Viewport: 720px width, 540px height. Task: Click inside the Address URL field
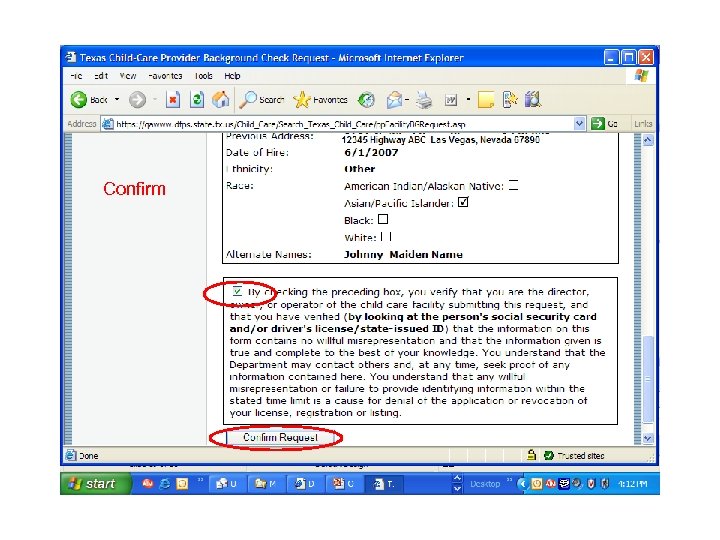pyautogui.click(x=338, y=124)
